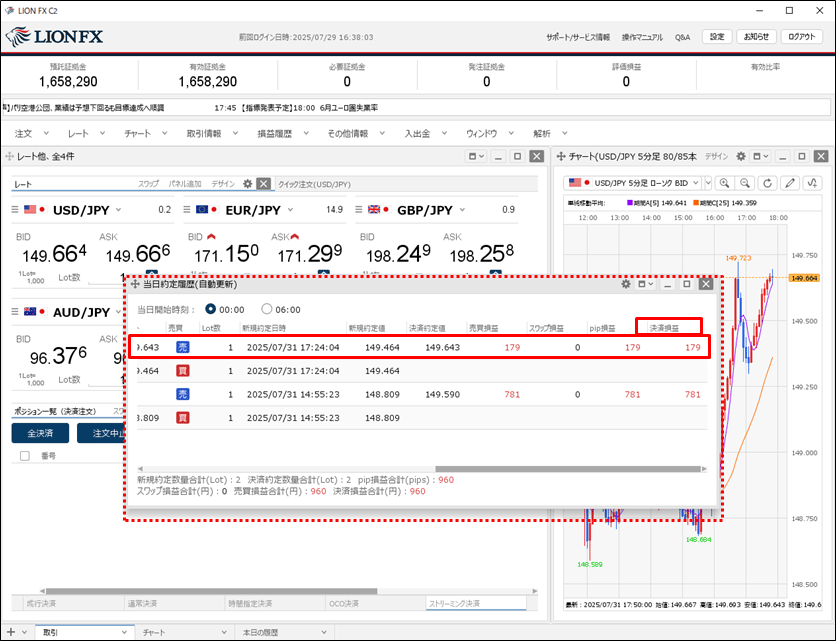Select the 06:00 start time radio button

(266, 309)
